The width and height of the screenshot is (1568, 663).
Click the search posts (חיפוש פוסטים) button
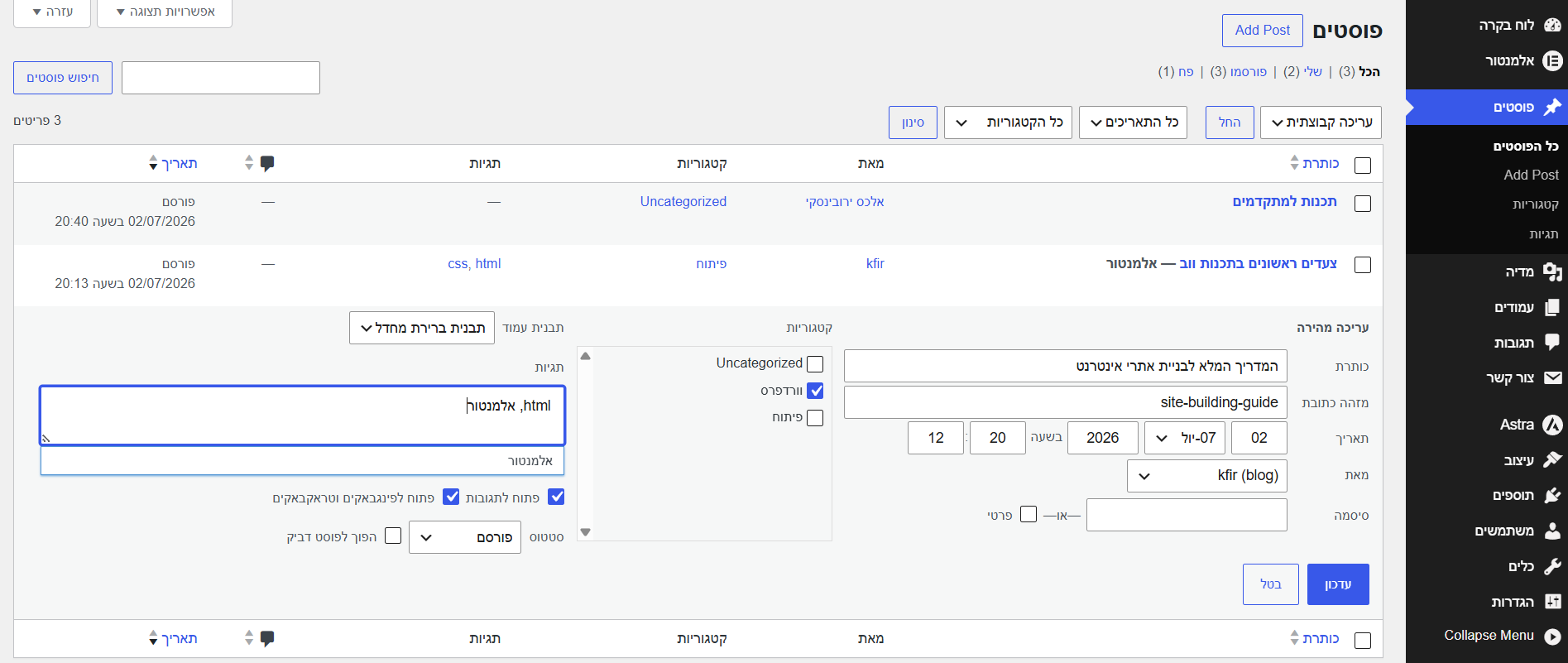click(63, 78)
